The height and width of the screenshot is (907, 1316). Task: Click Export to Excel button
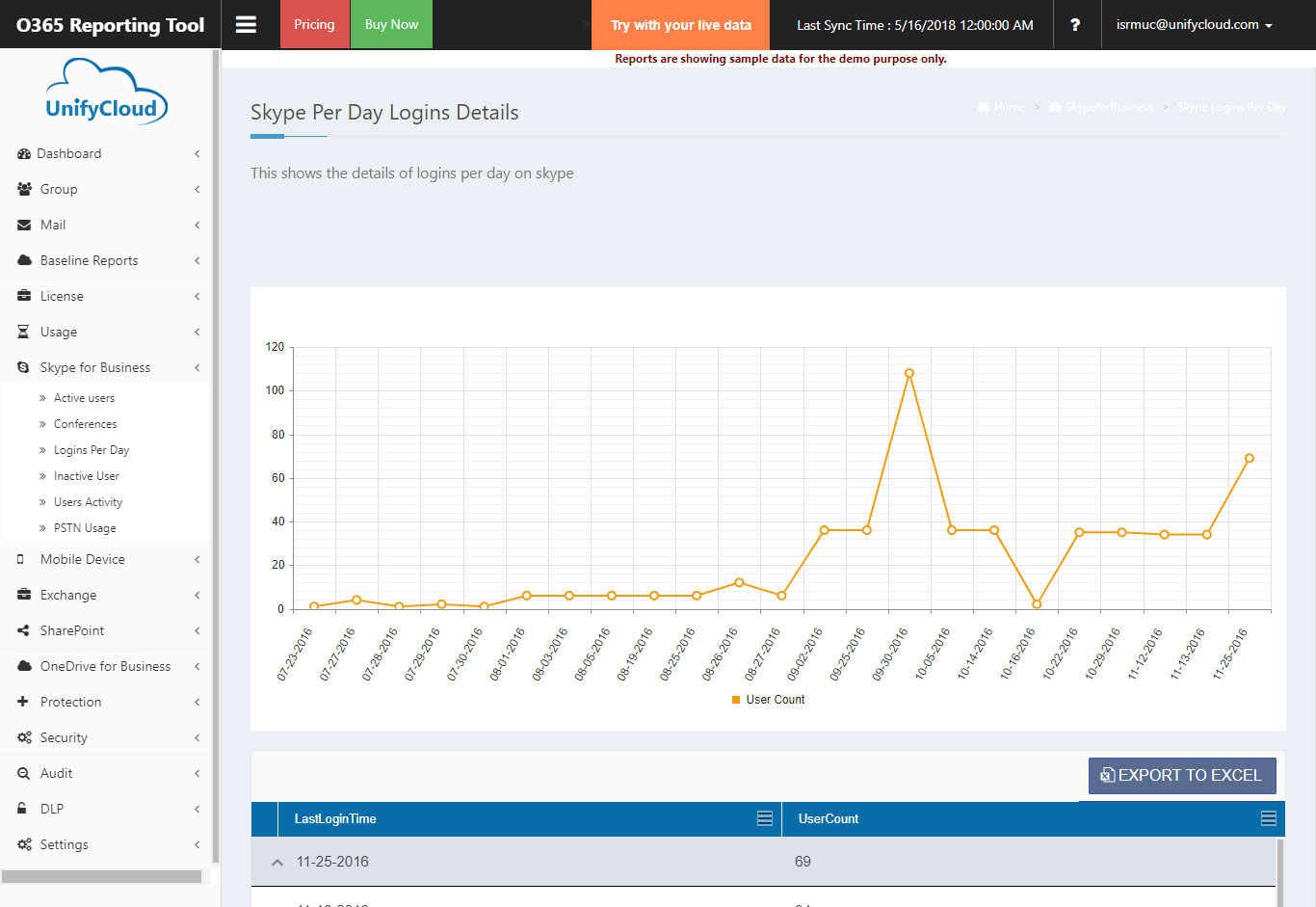coord(1182,775)
